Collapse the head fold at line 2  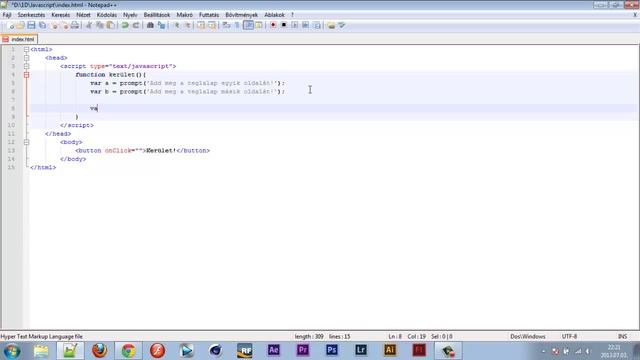pos(27,58)
